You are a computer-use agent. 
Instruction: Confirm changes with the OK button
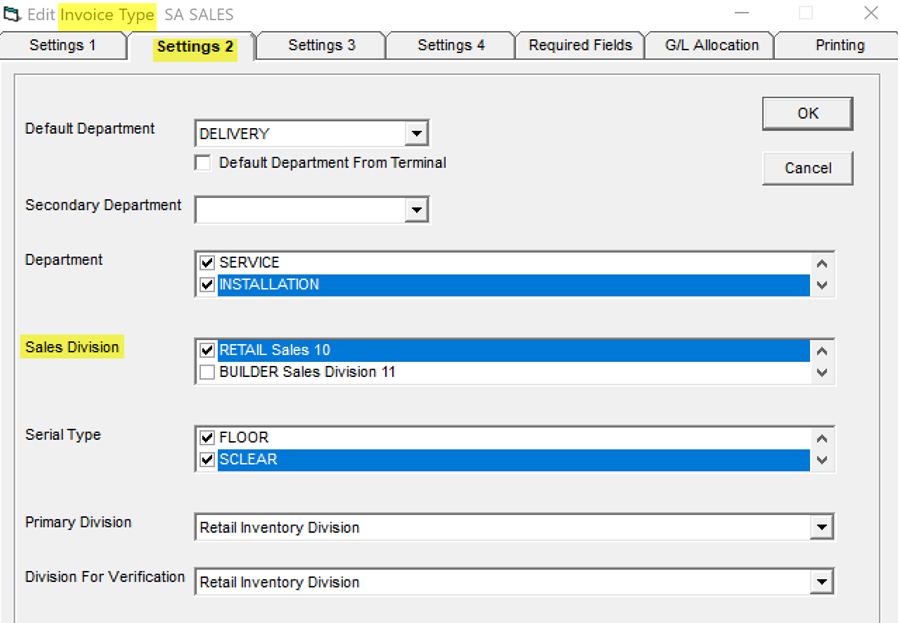(808, 114)
